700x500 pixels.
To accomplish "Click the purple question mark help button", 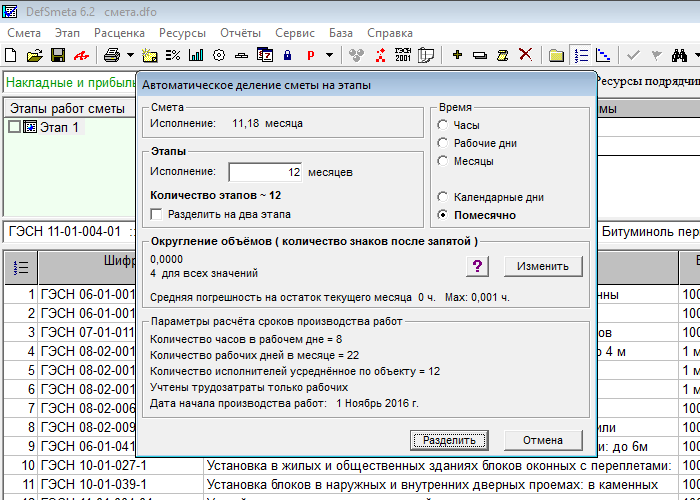I will pyautogui.click(x=479, y=265).
